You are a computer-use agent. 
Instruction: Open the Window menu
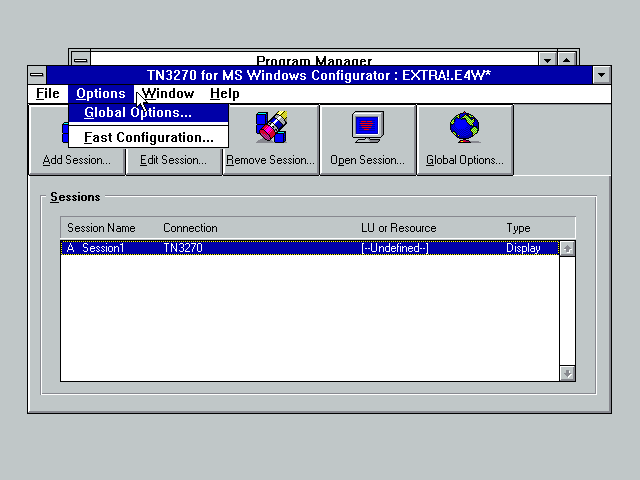coord(168,93)
